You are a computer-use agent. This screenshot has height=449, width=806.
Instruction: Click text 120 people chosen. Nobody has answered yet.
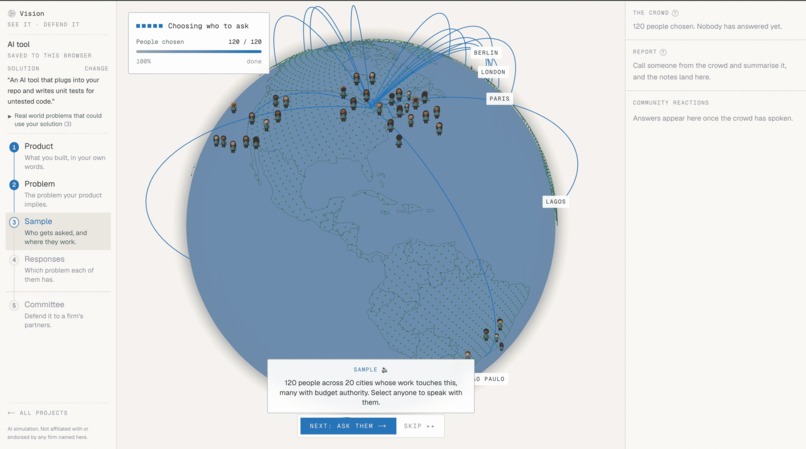point(707,26)
